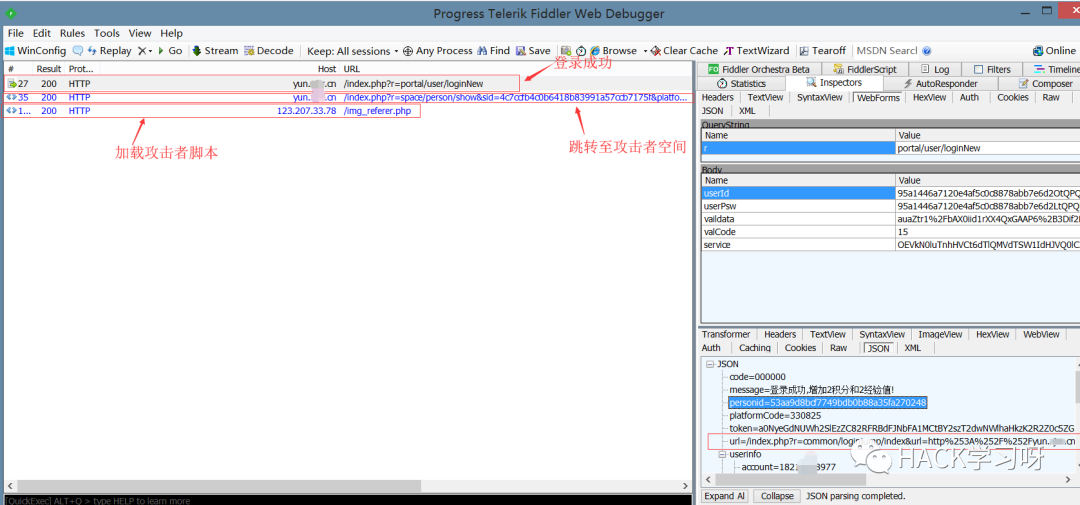
Task: Select the response JSON tab
Action: (878, 349)
